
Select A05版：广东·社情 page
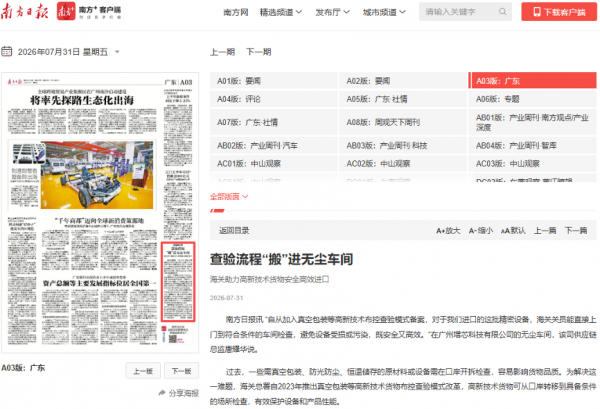(x=403, y=99)
